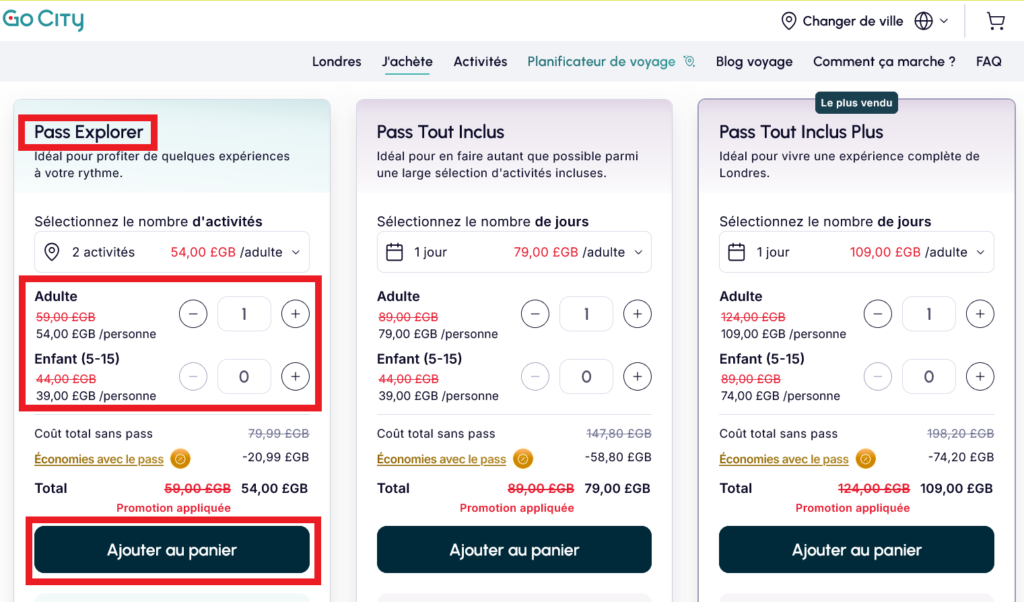The image size is (1024, 602).
Task: Click the coin icon beside Économies avec le pass
Action: point(180,458)
